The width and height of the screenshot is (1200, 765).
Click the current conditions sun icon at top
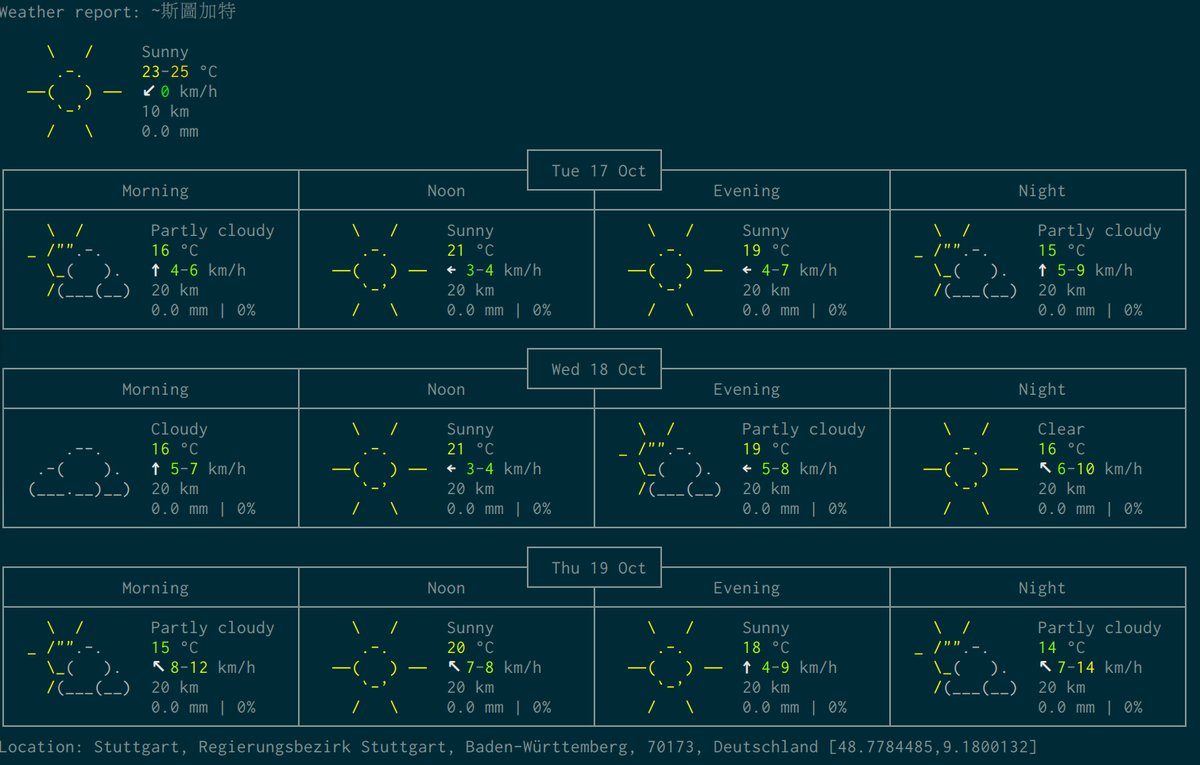tap(74, 92)
